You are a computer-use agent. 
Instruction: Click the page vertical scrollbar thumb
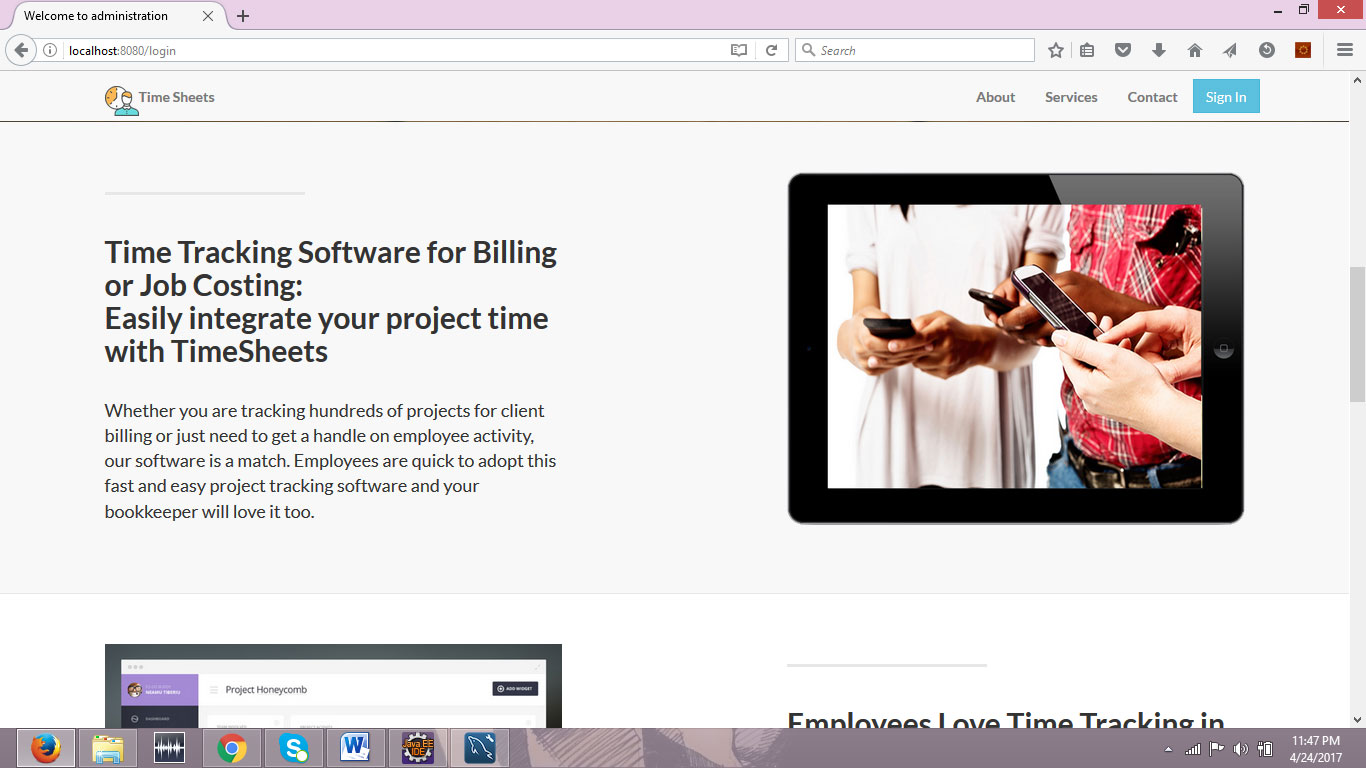coord(1357,334)
